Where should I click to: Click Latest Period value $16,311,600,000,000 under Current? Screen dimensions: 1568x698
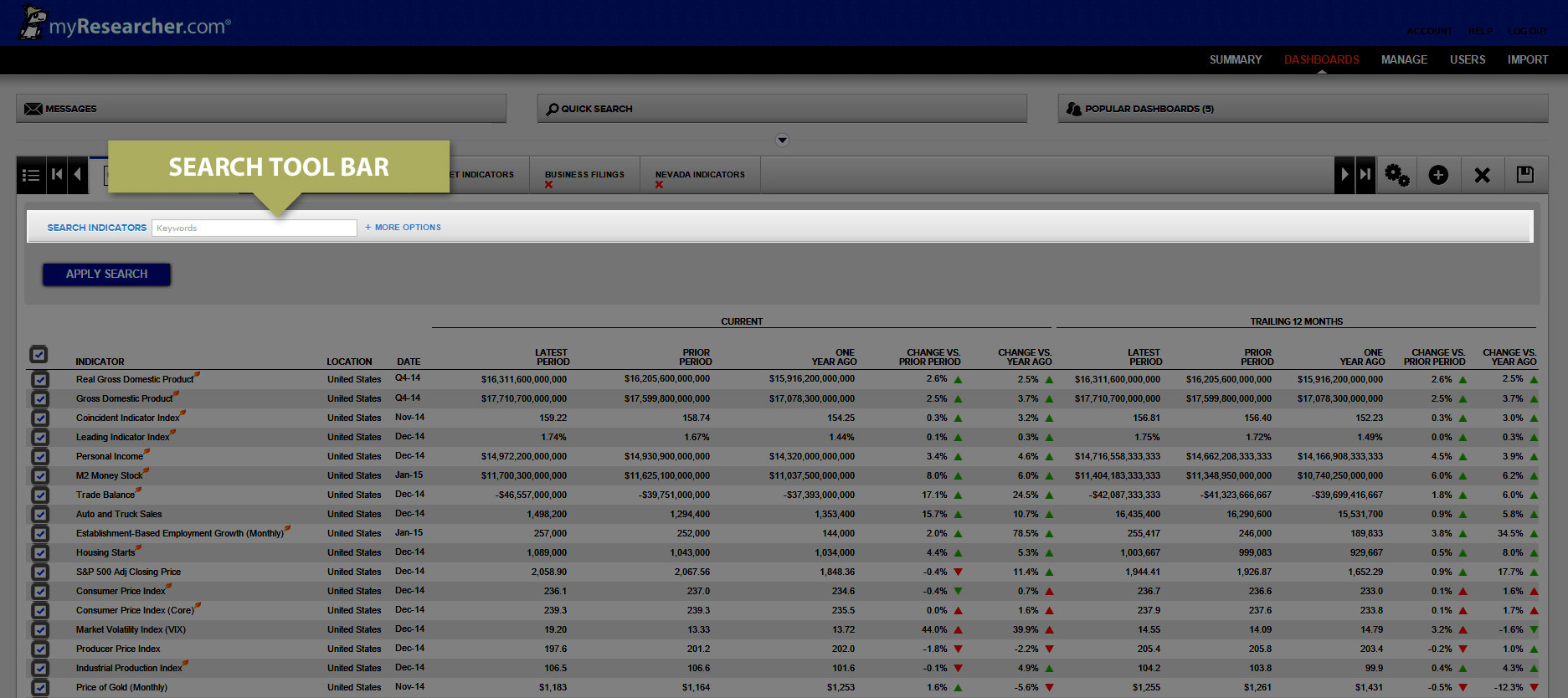point(524,379)
